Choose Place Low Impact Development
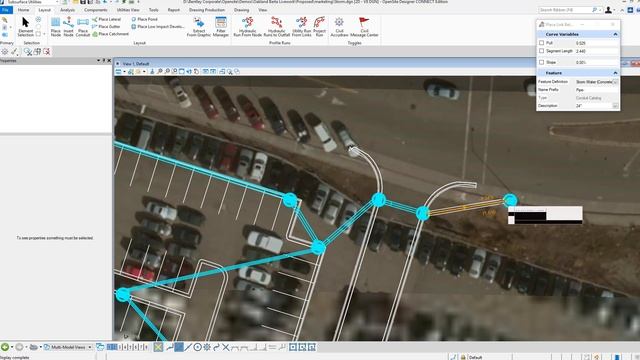The height and width of the screenshot is (360, 640). [x=158, y=27]
